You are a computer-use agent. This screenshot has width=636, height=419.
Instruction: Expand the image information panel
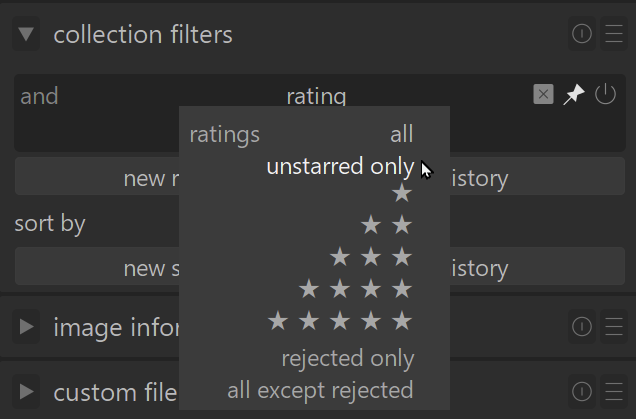(x=27, y=327)
